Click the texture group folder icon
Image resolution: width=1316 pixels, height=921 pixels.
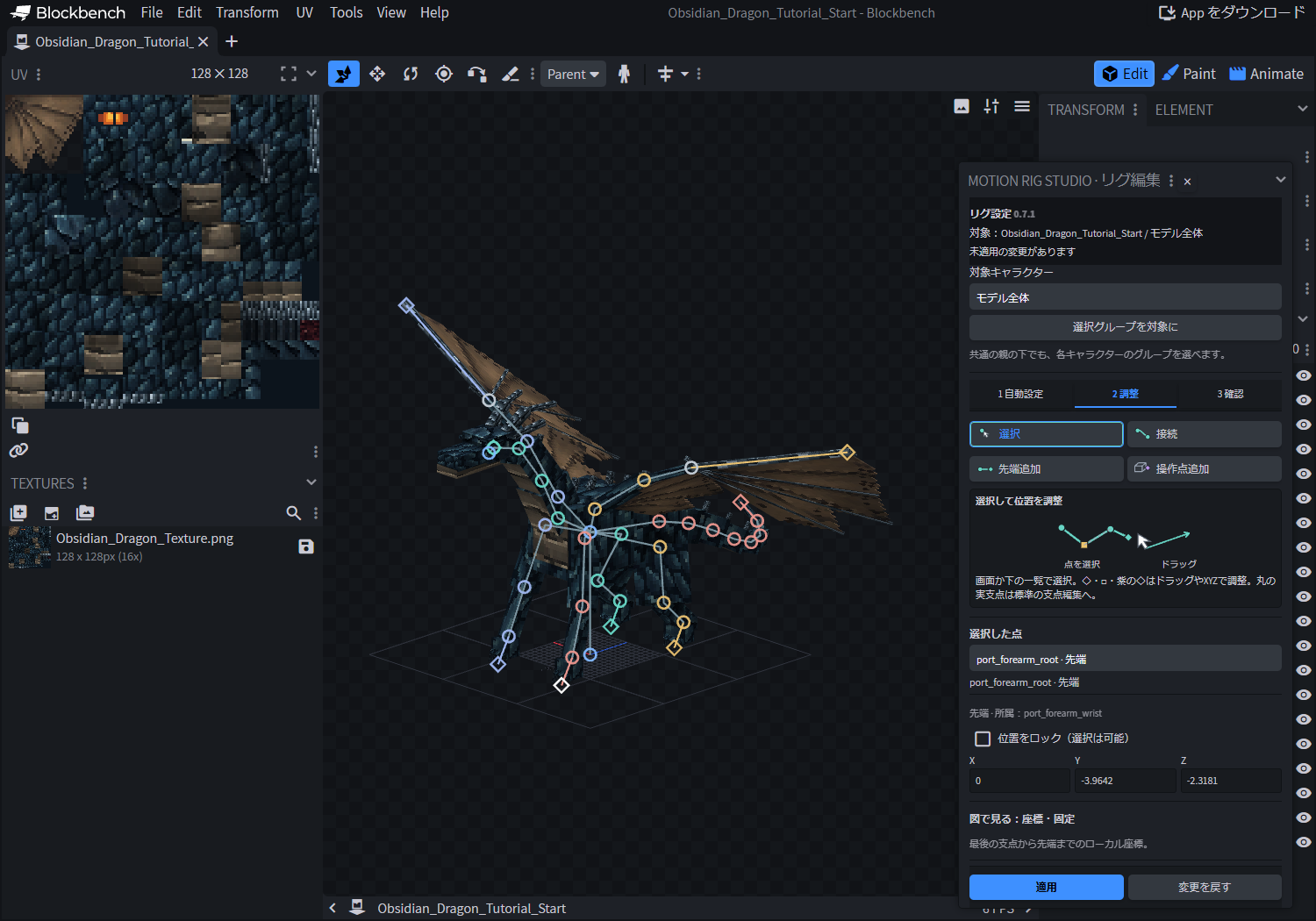pyautogui.click(x=85, y=513)
